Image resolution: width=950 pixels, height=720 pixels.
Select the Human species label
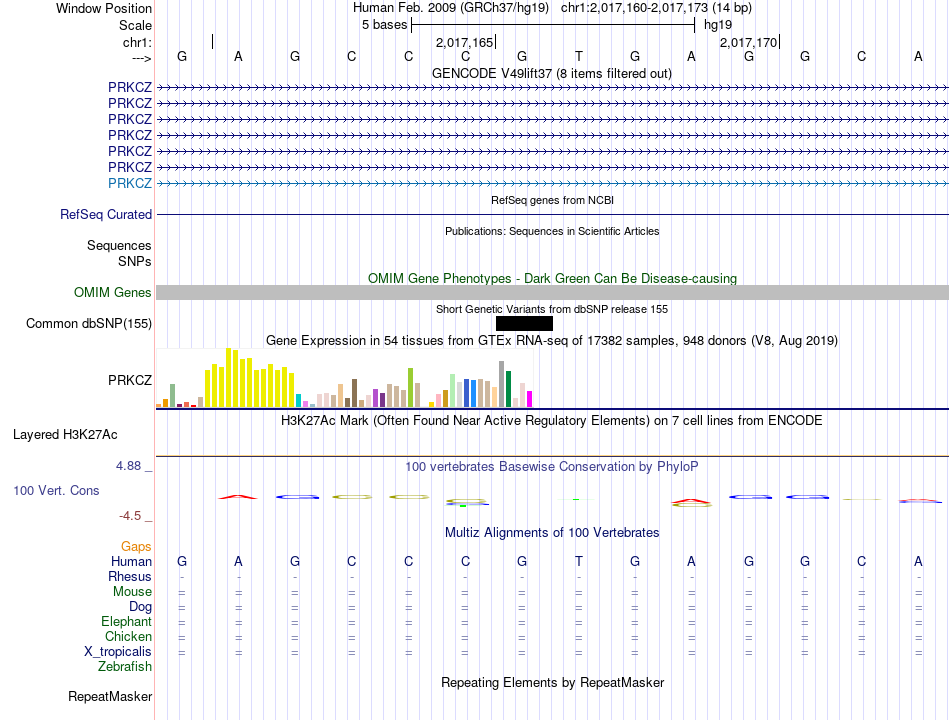coord(131,561)
